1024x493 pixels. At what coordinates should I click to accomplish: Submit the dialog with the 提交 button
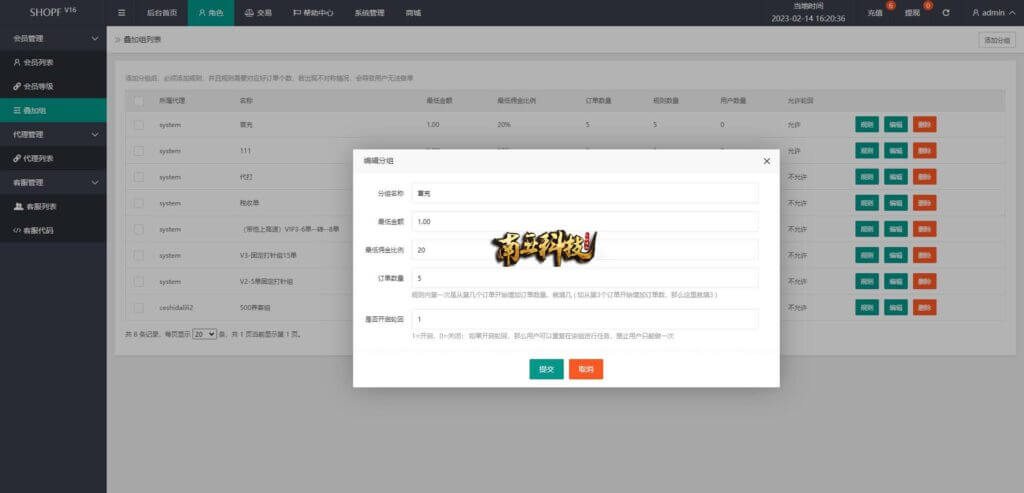point(546,369)
